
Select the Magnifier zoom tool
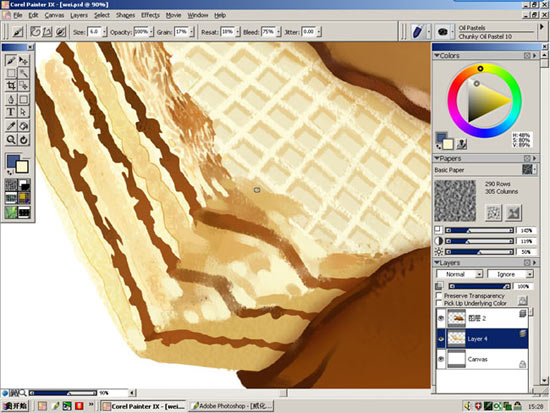coord(11,140)
